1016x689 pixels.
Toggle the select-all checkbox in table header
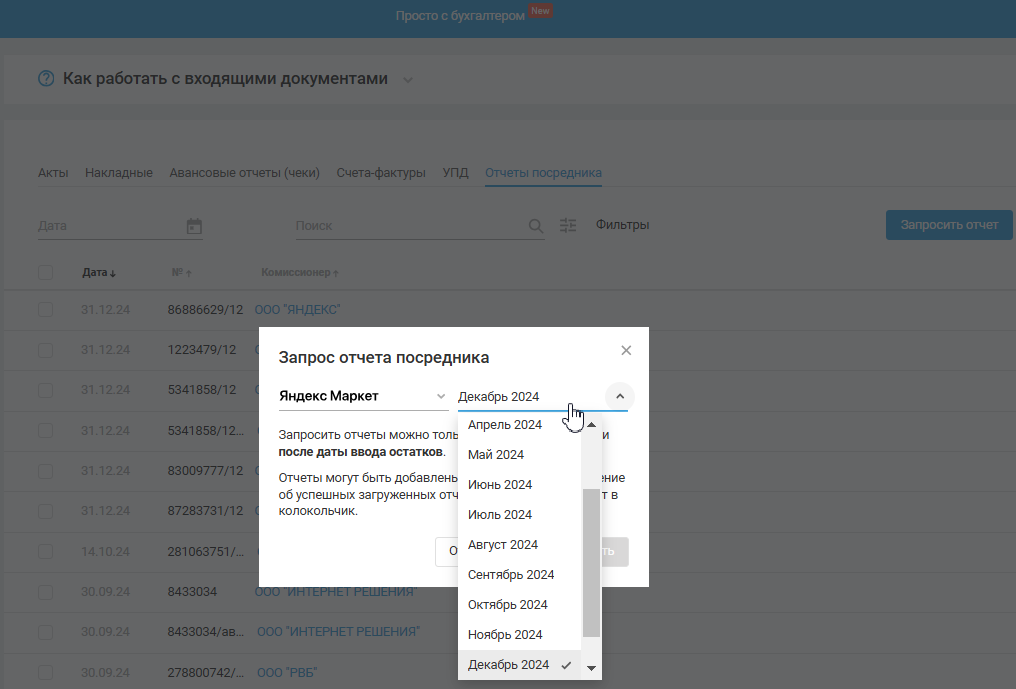(x=45, y=272)
